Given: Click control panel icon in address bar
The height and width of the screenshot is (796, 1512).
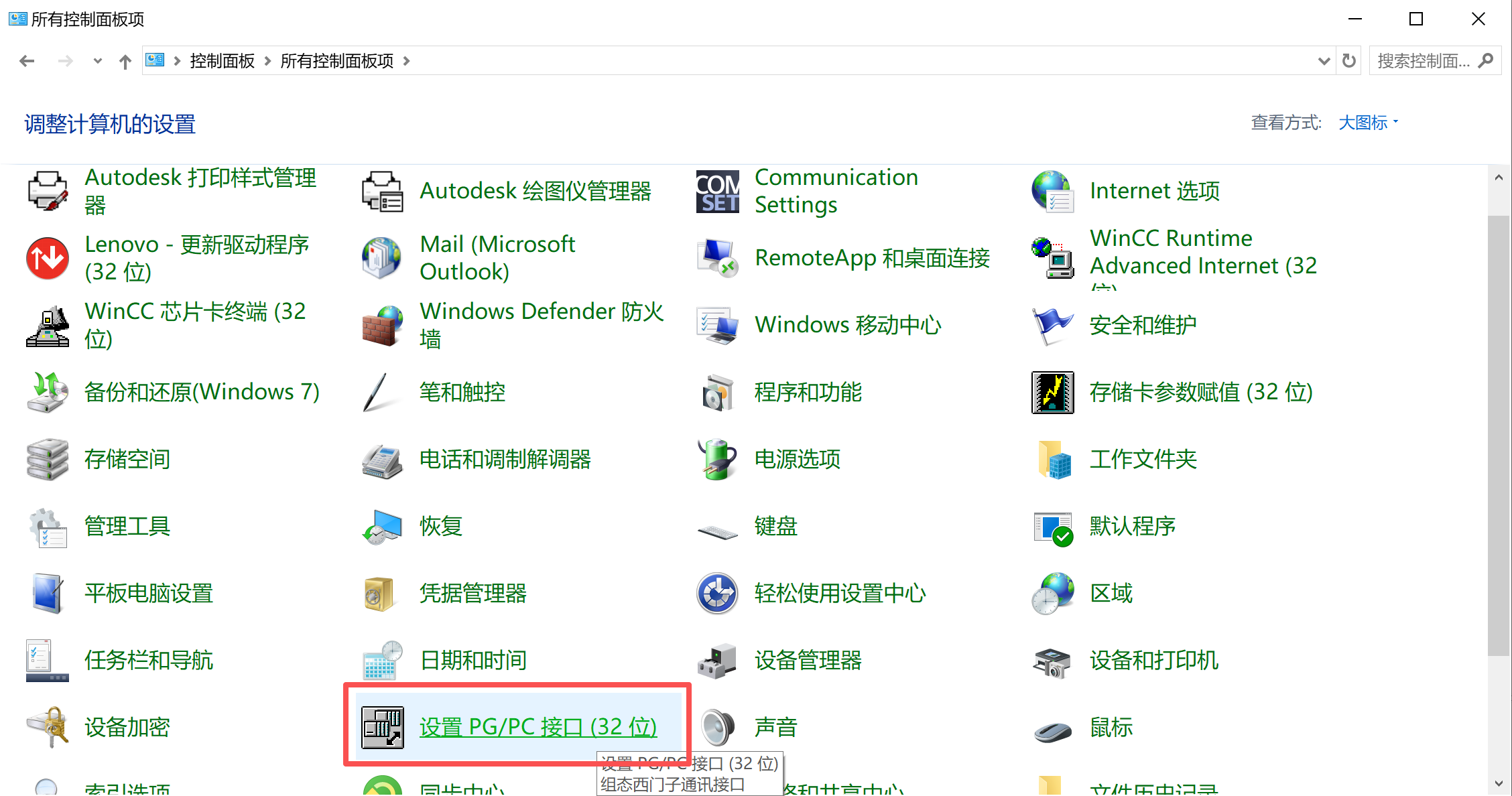Looking at the screenshot, I should click(x=155, y=60).
